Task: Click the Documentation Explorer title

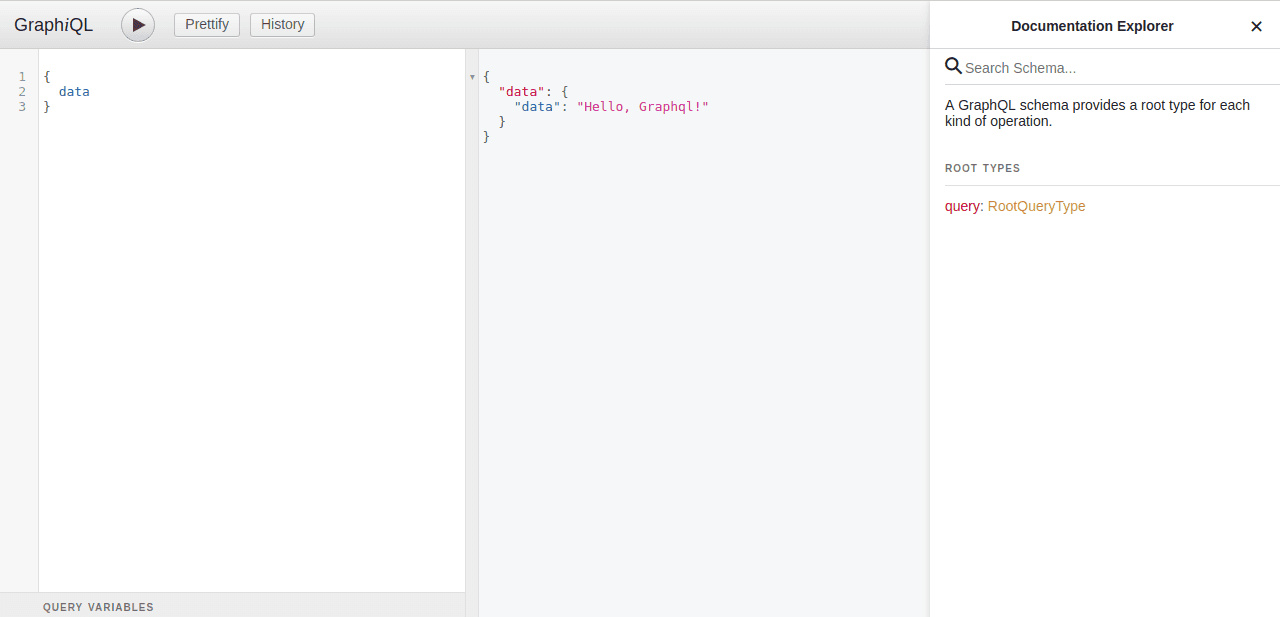Action: point(1092,26)
